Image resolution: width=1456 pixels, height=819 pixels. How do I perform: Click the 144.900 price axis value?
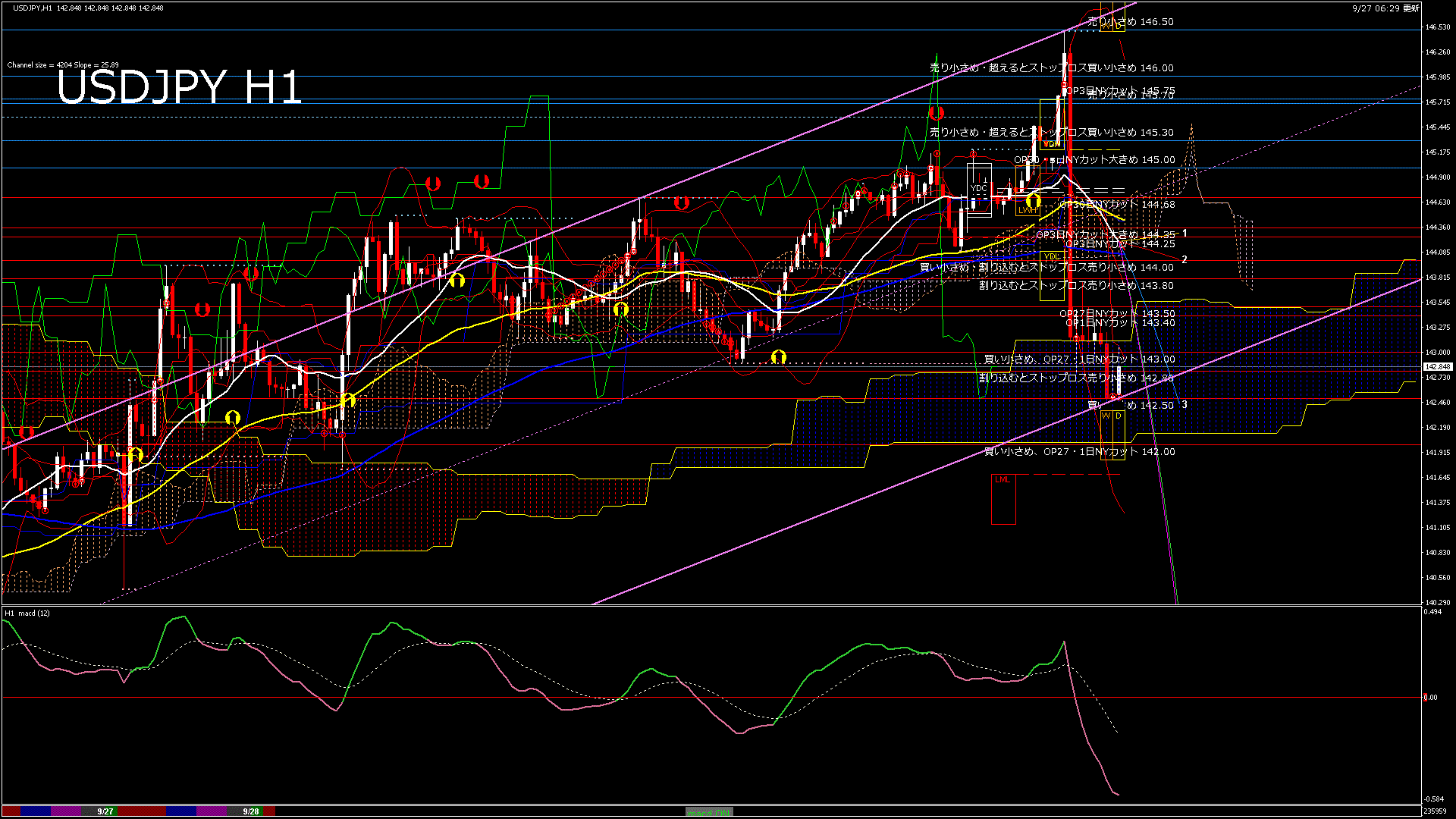(1438, 177)
